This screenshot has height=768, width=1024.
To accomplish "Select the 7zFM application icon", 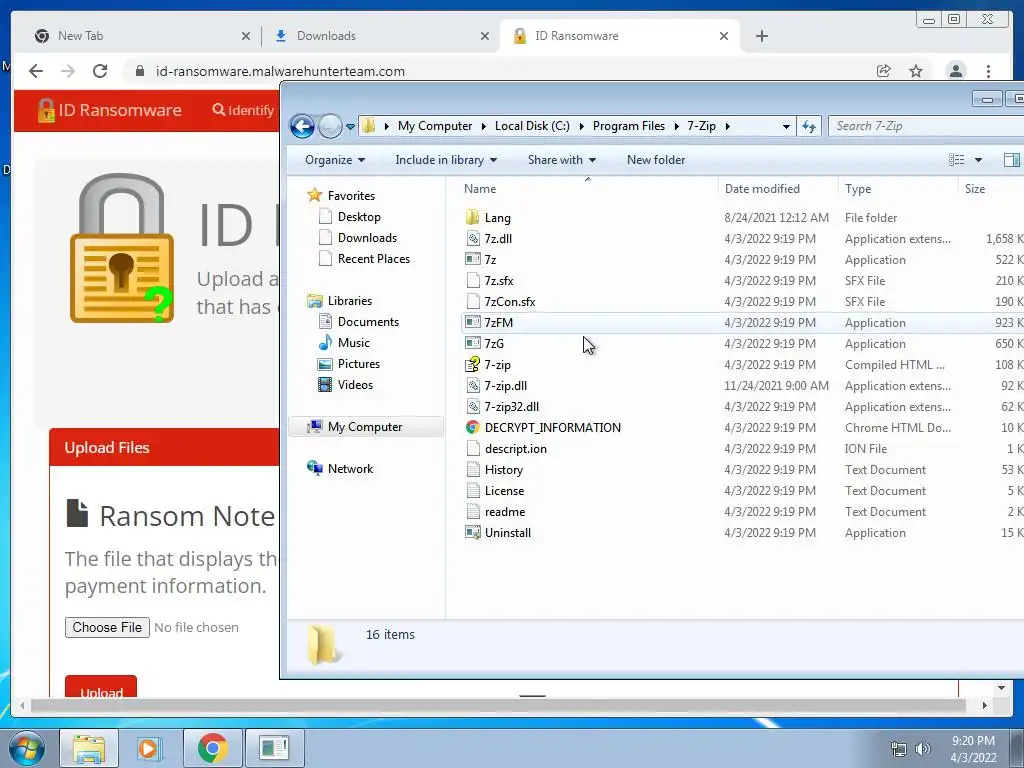I will click(473, 322).
